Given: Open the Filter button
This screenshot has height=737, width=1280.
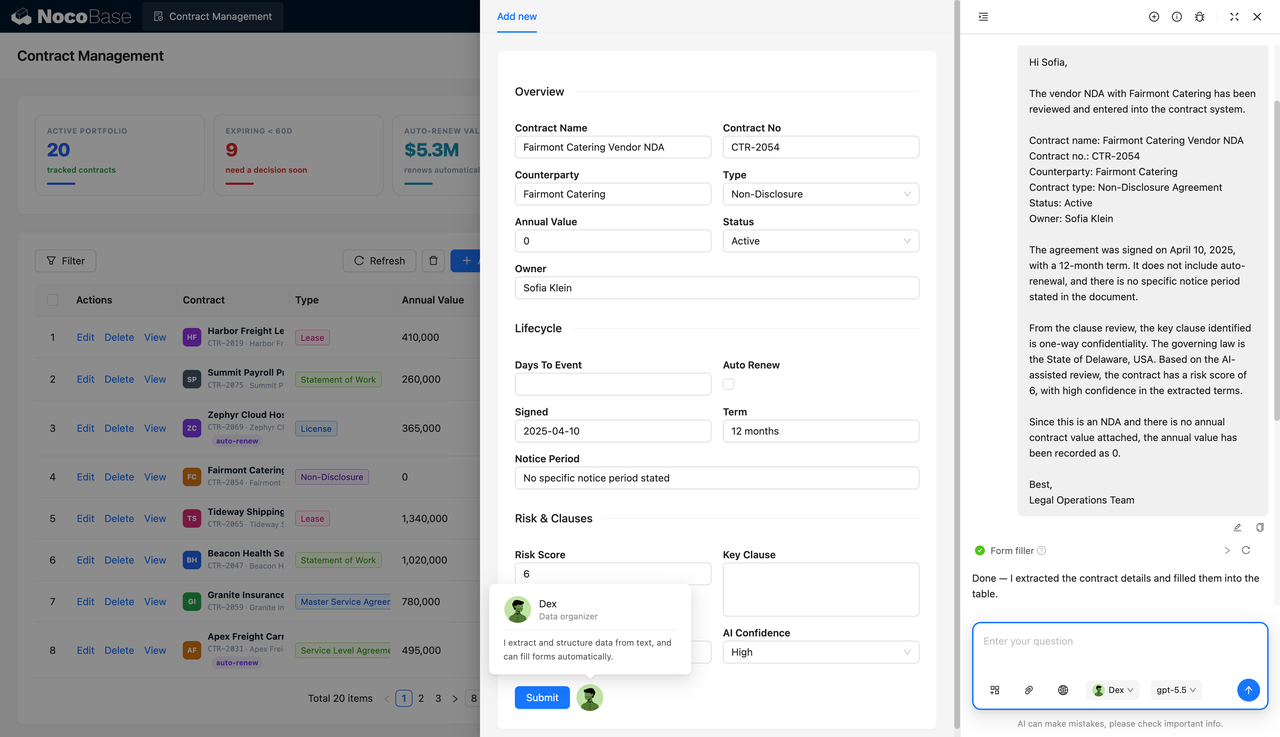Looking at the screenshot, I should pos(66,261).
